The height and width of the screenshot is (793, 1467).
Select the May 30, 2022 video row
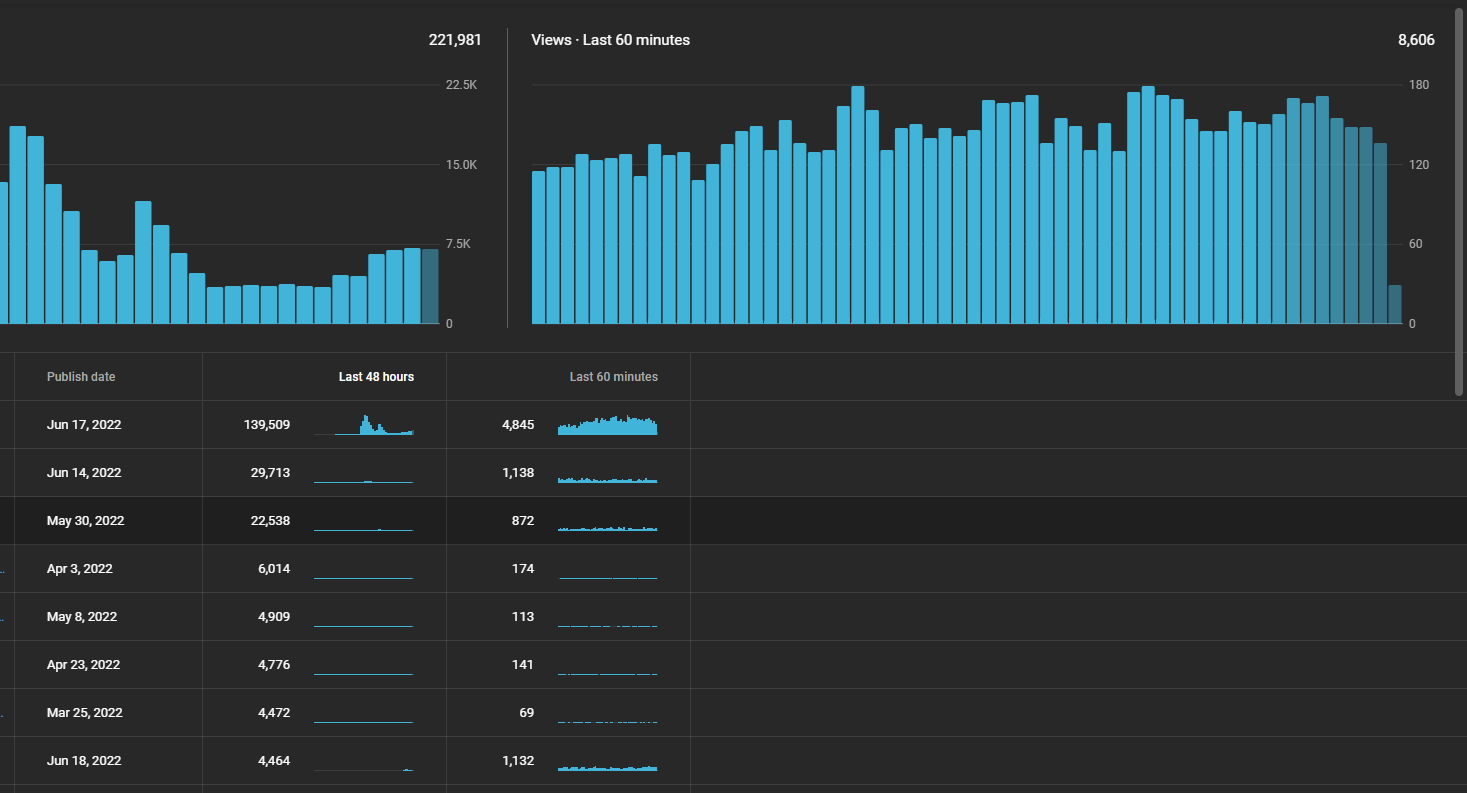733,521
